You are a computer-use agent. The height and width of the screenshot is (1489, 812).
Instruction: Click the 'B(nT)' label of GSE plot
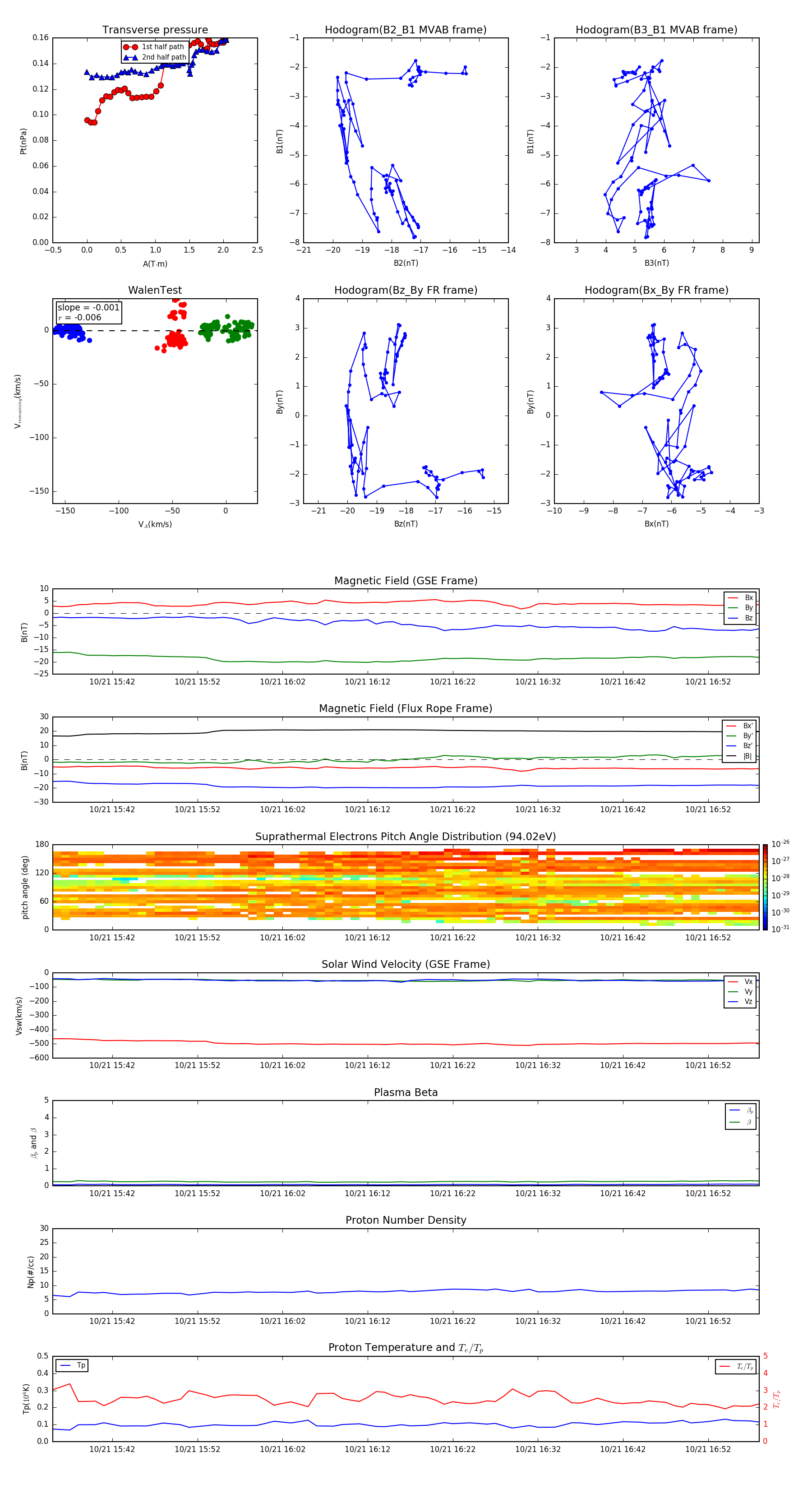click(24, 632)
